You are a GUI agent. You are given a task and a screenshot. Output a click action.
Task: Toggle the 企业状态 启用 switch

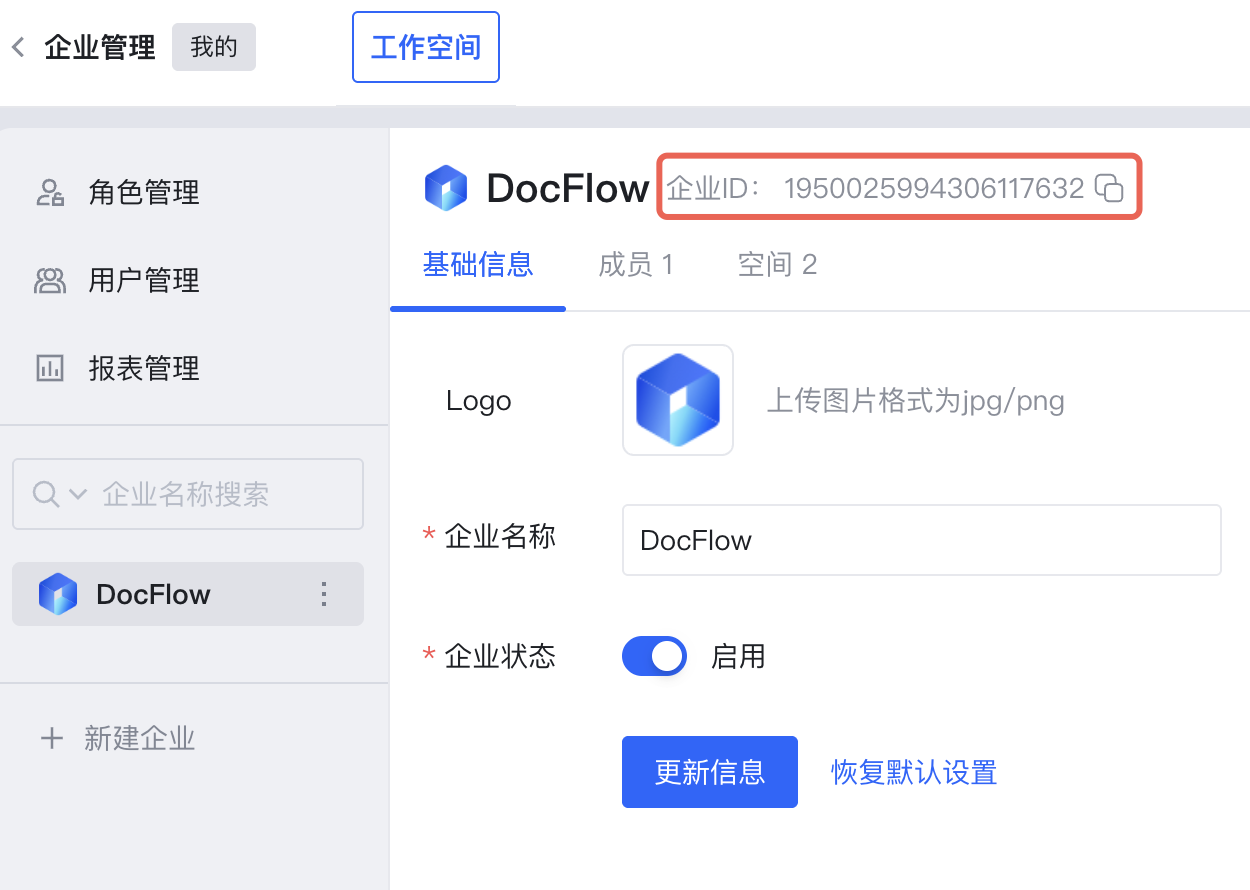pyautogui.click(x=654, y=656)
